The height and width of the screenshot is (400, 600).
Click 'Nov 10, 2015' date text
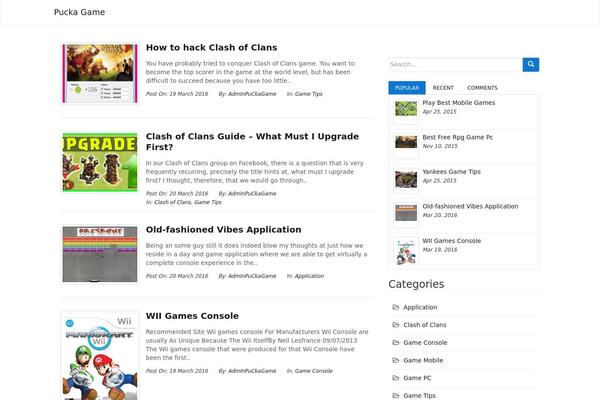tap(440, 146)
